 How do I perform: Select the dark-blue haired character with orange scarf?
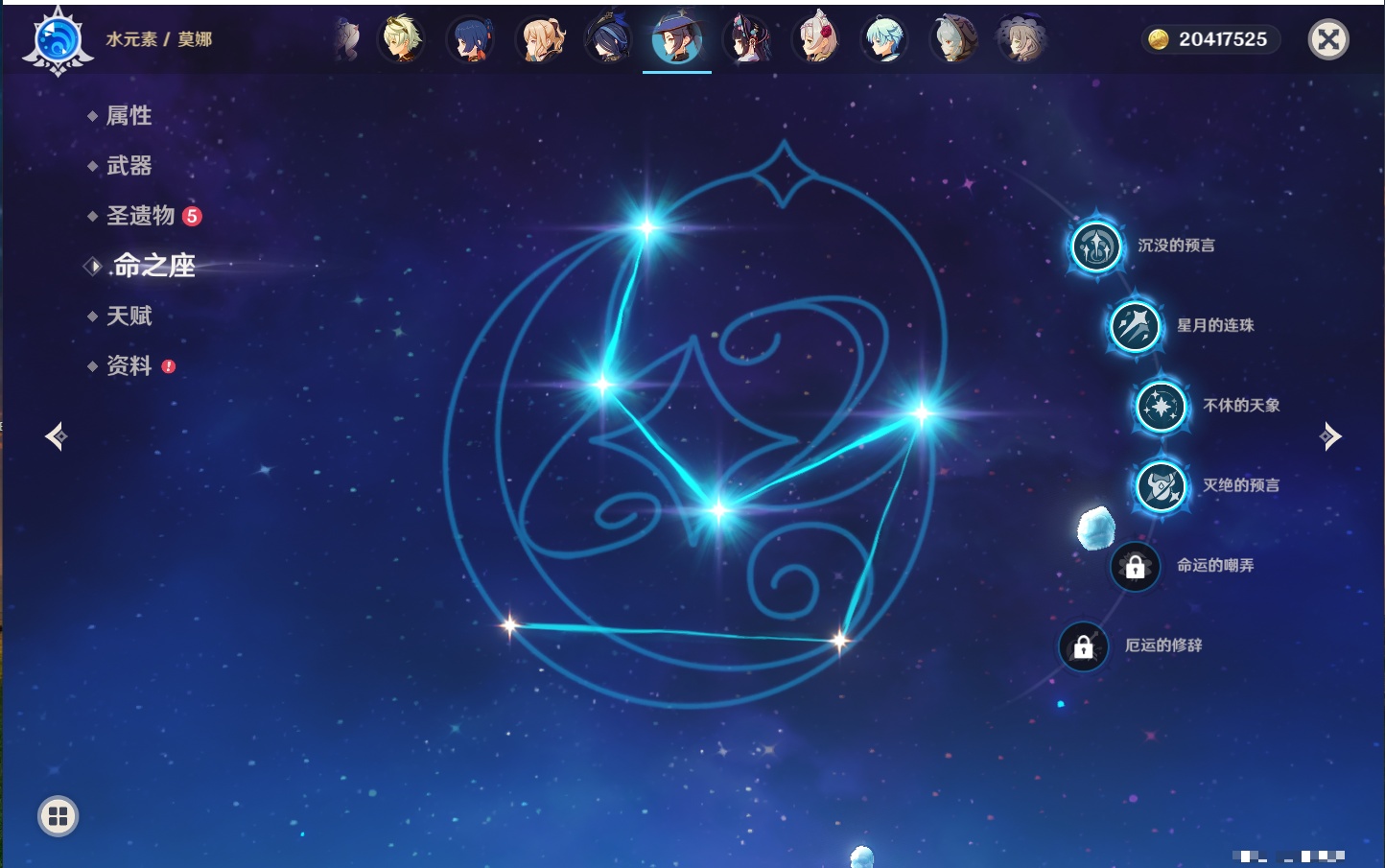tap(470, 39)
